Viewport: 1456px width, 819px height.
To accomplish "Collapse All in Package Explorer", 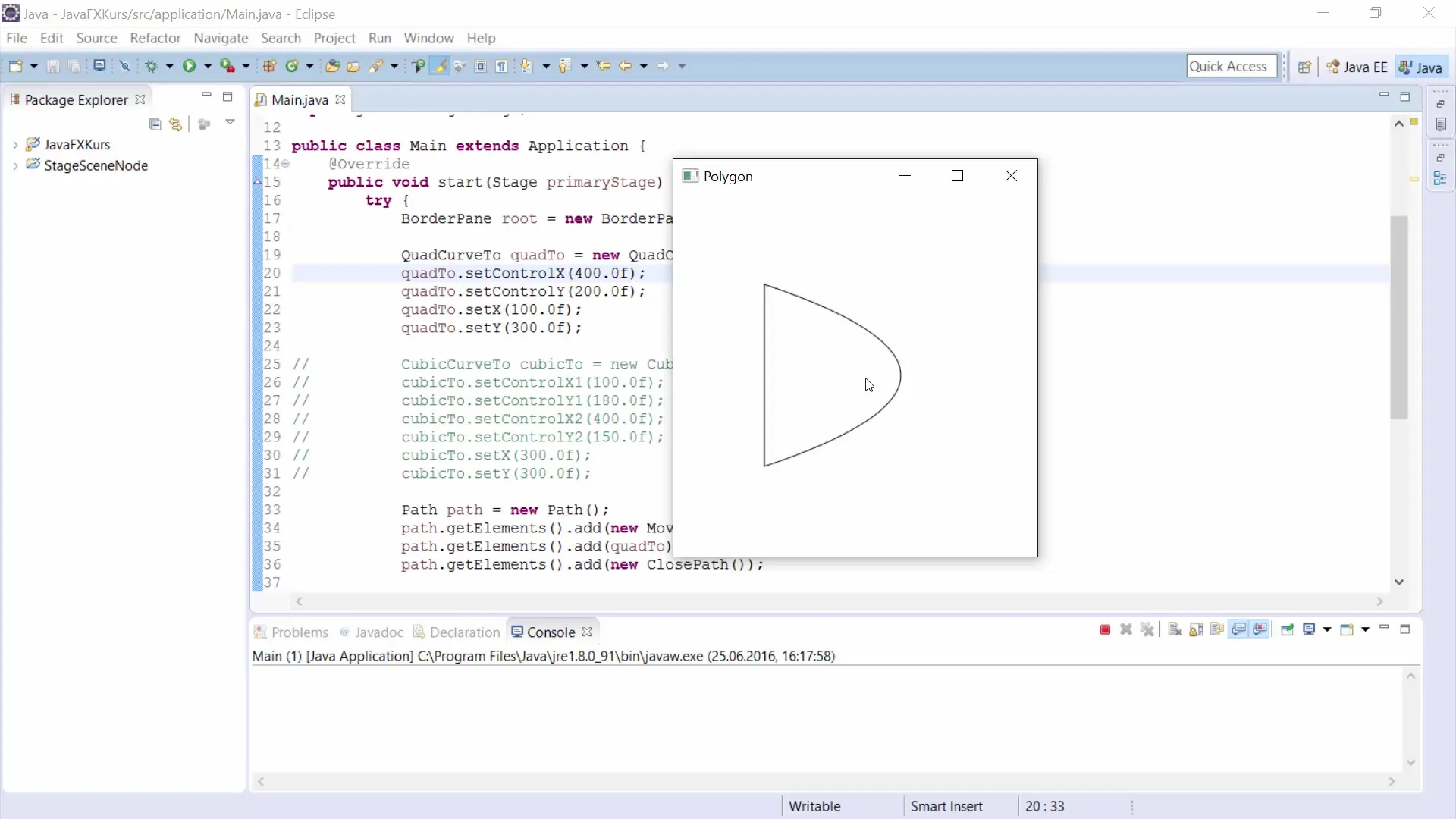I will click(155, 124).
